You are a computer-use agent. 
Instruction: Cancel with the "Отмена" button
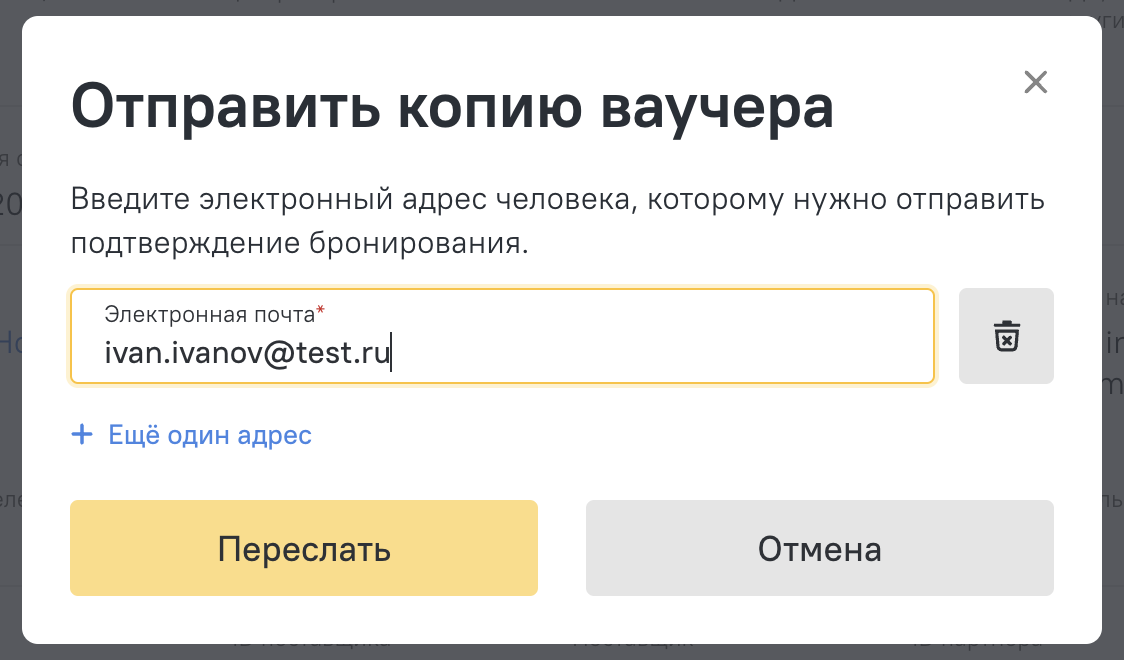819,549
